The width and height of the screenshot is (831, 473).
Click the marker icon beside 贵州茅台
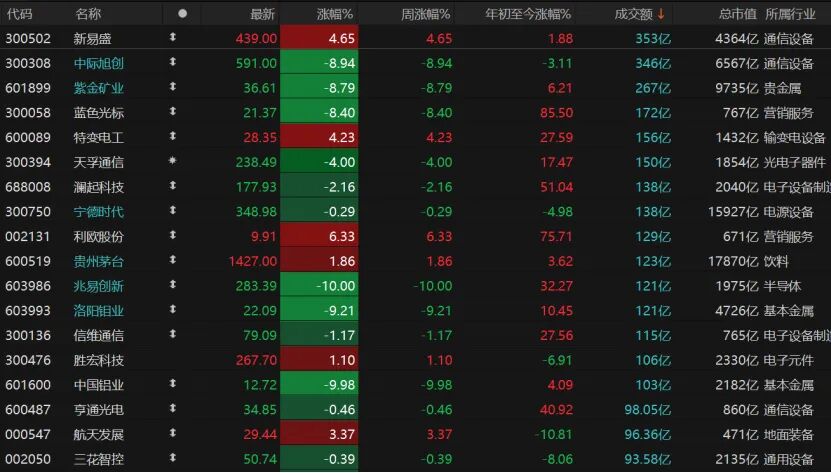[x=172, y=260]
